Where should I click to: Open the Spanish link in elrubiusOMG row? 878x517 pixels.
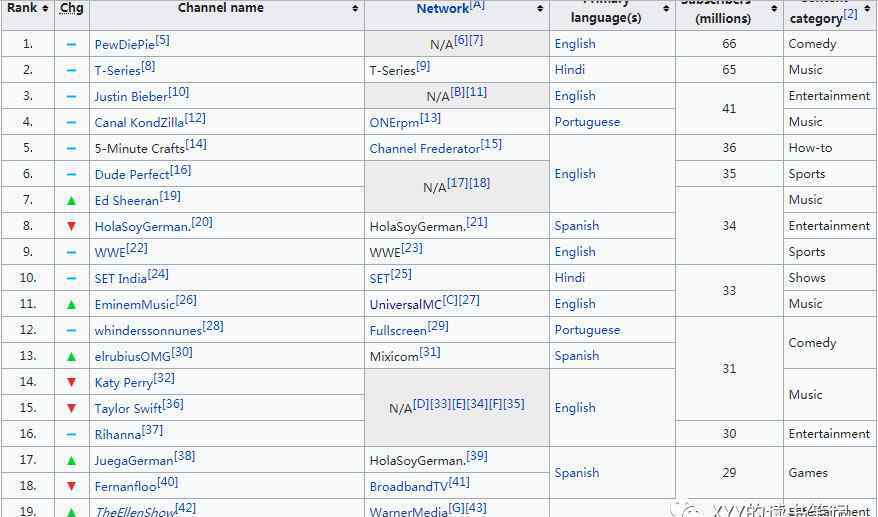(577, 356)
